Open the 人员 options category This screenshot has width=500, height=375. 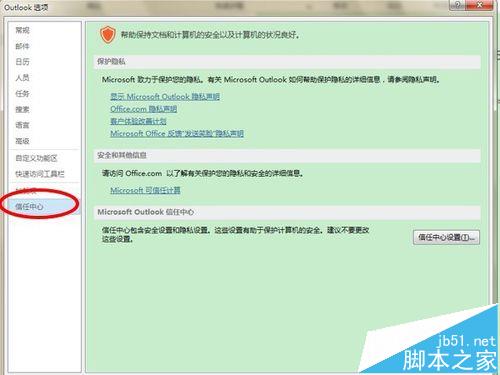point(22,78)
